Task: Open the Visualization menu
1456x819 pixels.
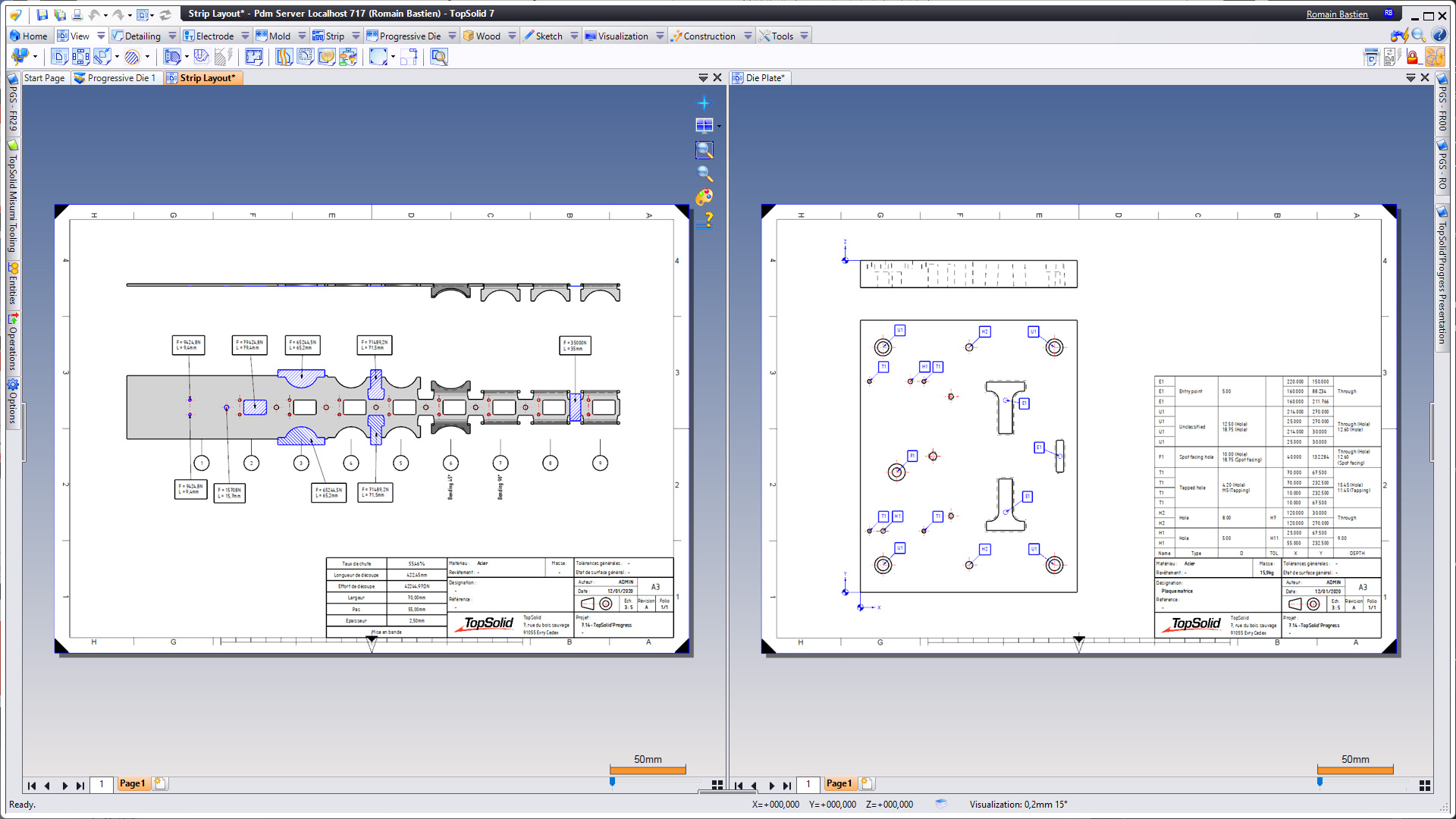Action: (x=622, y=36)
